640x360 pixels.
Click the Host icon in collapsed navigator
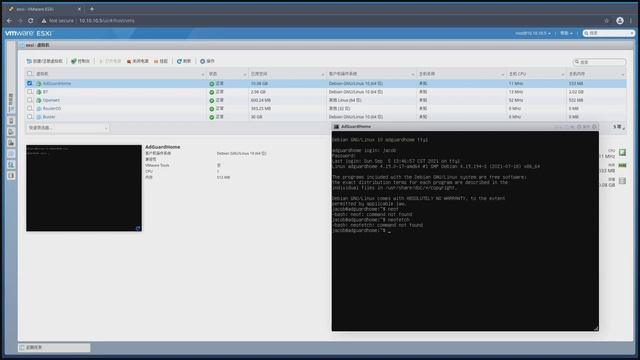(x=11, y=121)
